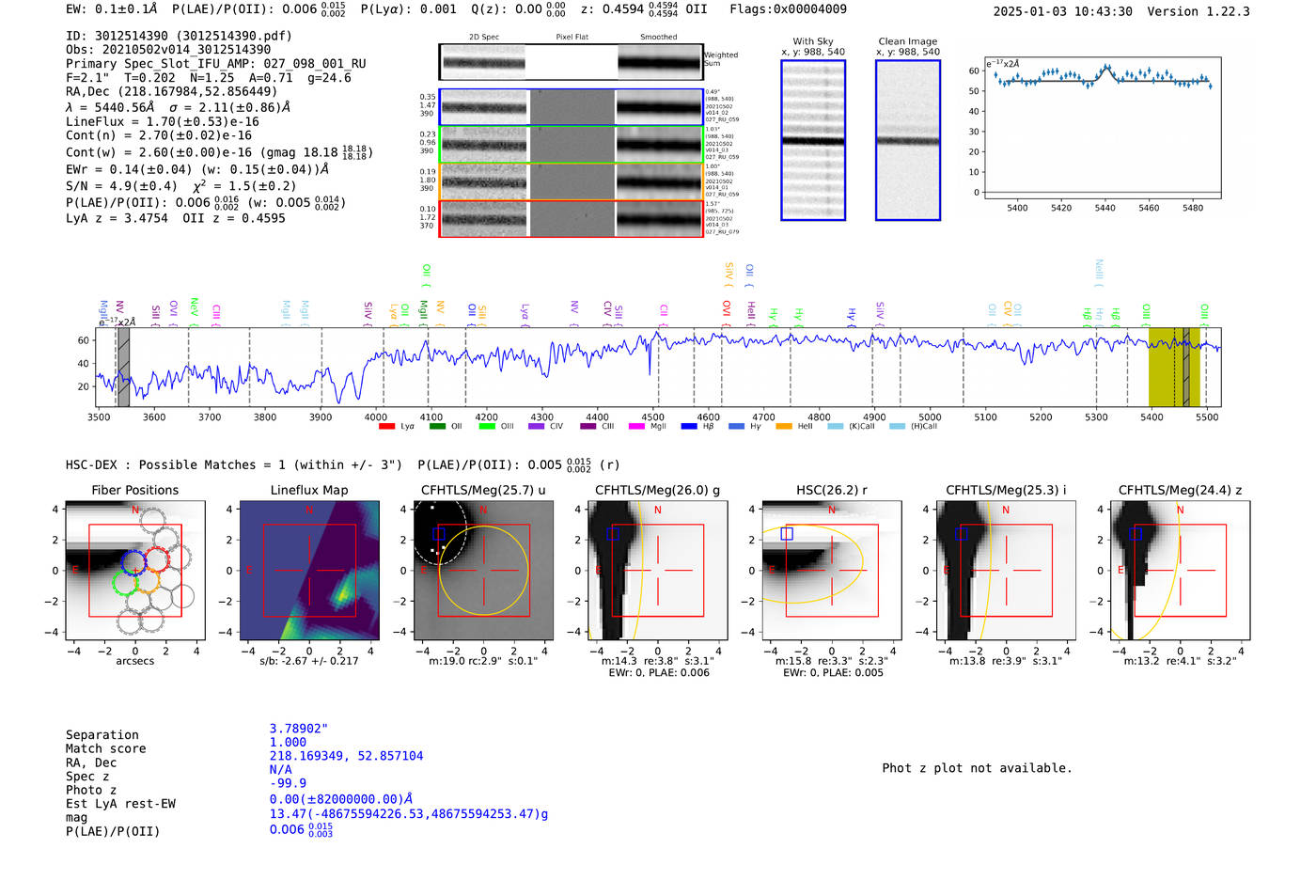This screenshot has height=896, width=1316.
Task: Open the CFHTLS/Meg(25.7) u cutout
Action: pos(483,570)
